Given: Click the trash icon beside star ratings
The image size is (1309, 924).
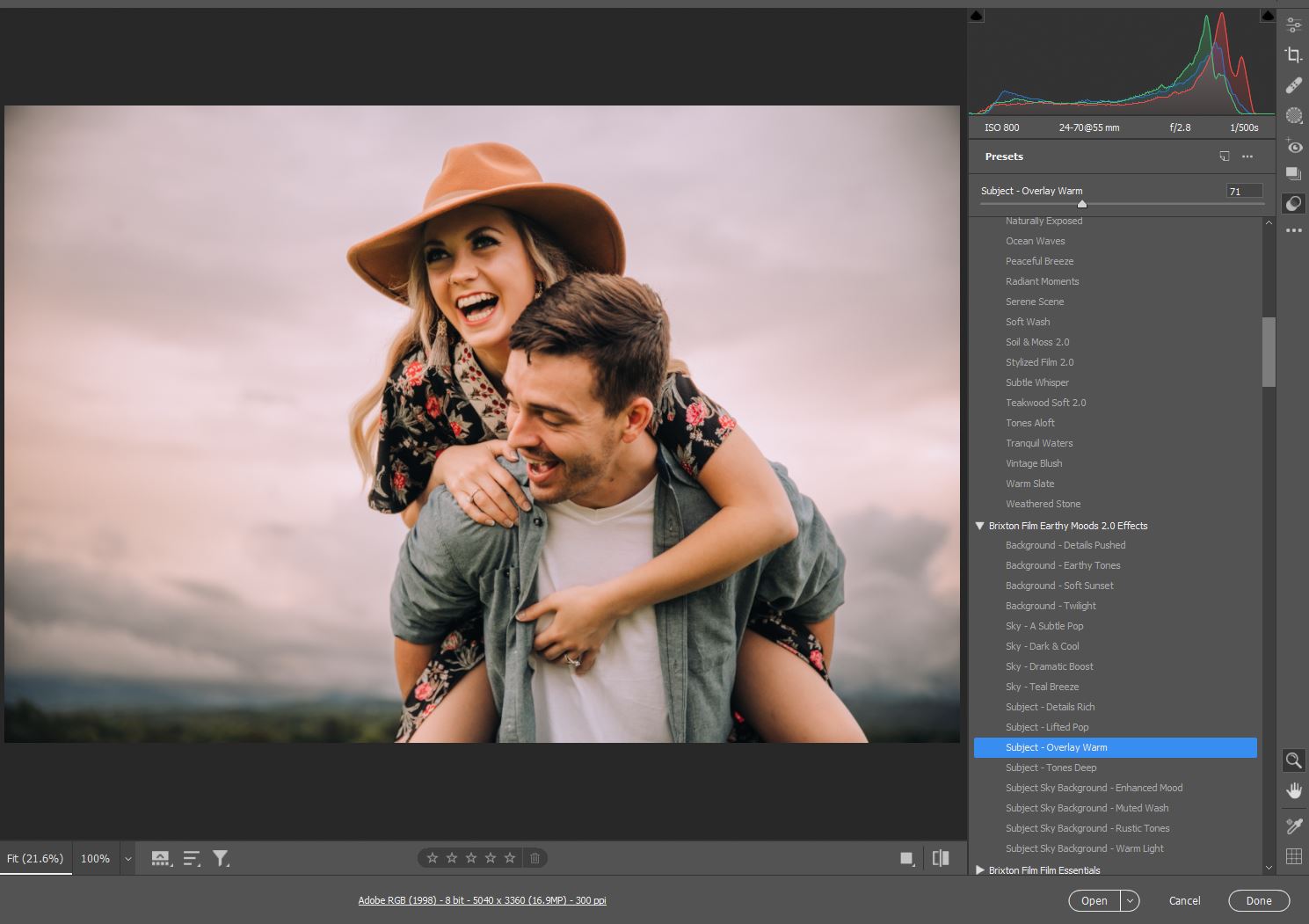Looking at the screenshot, I should [x=535, y=858].
